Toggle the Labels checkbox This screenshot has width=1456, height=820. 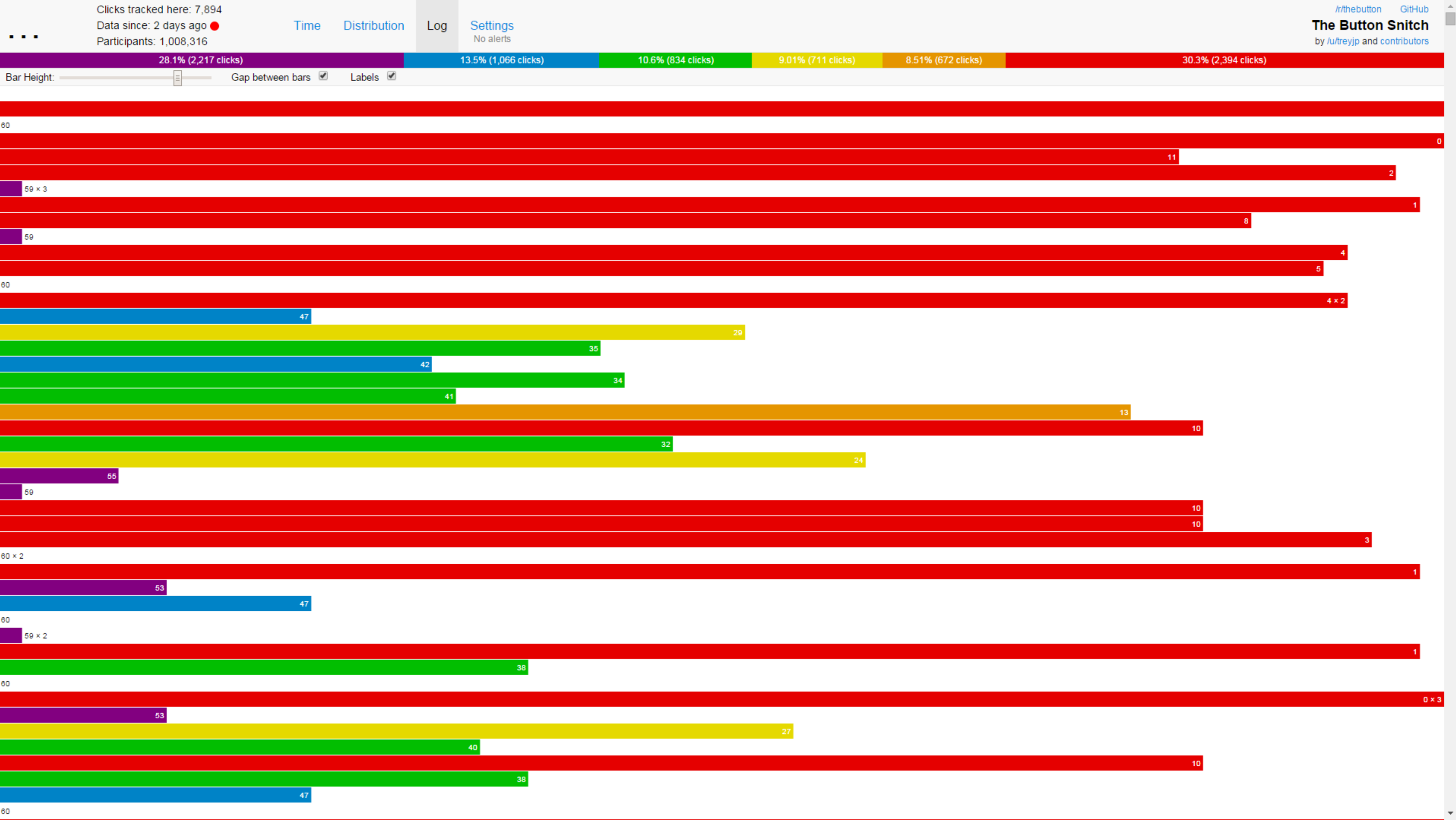(392, 76)
